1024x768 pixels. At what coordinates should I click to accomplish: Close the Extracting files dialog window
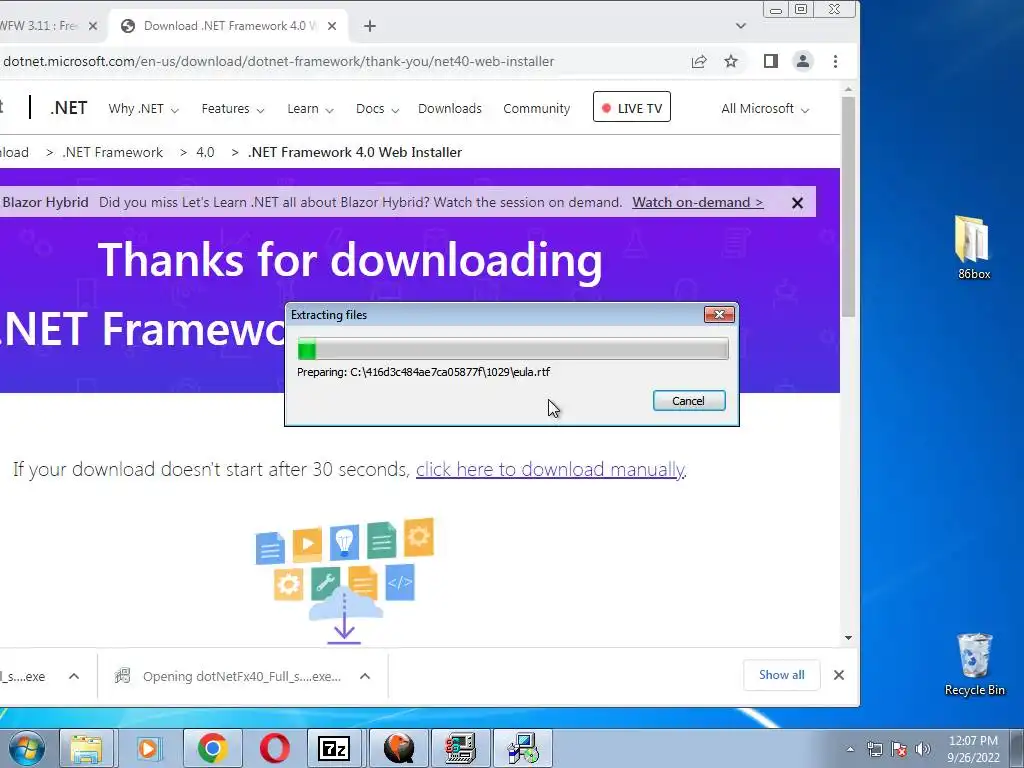719,315
